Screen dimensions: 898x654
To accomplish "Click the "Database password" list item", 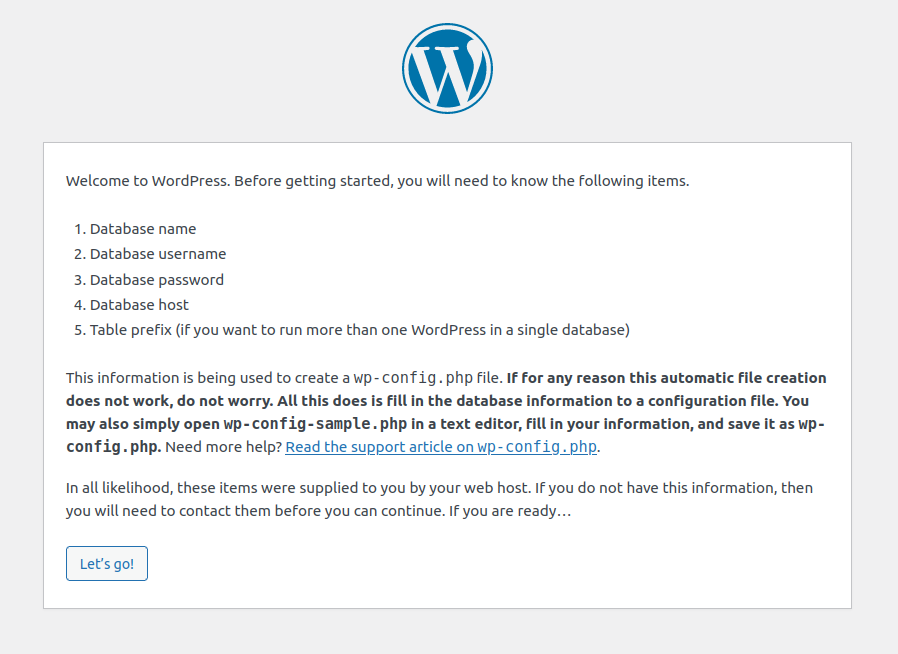I will point(157,280).
